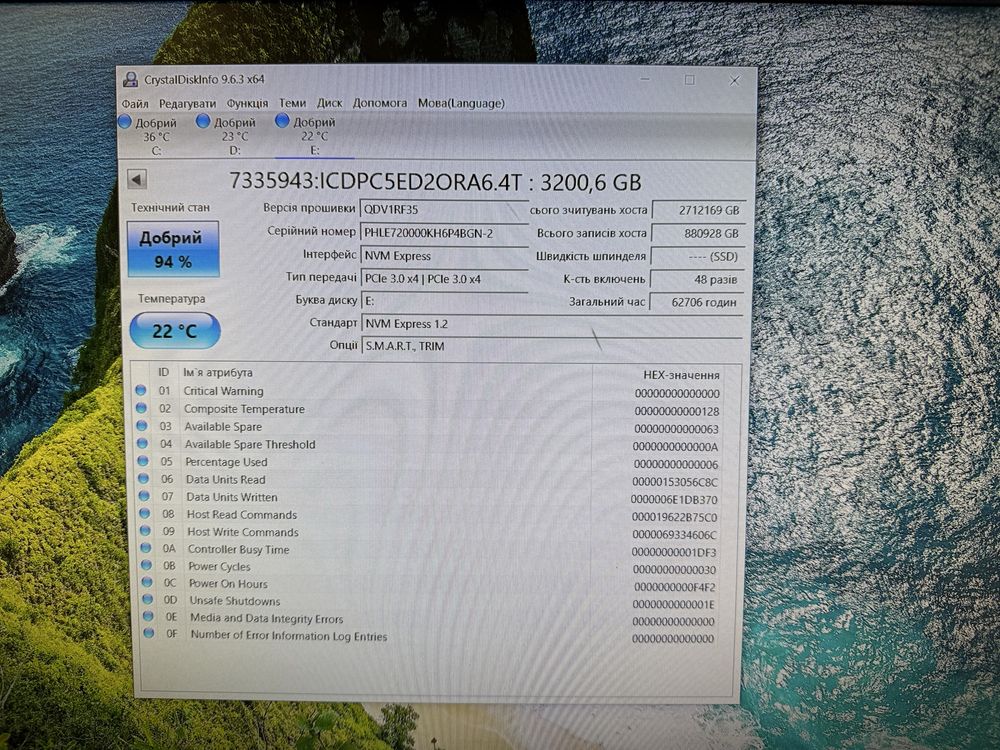Screen dimensions: 1000x750
Task: Select the Available Spare Threshold row
Action: coord(427,445)
